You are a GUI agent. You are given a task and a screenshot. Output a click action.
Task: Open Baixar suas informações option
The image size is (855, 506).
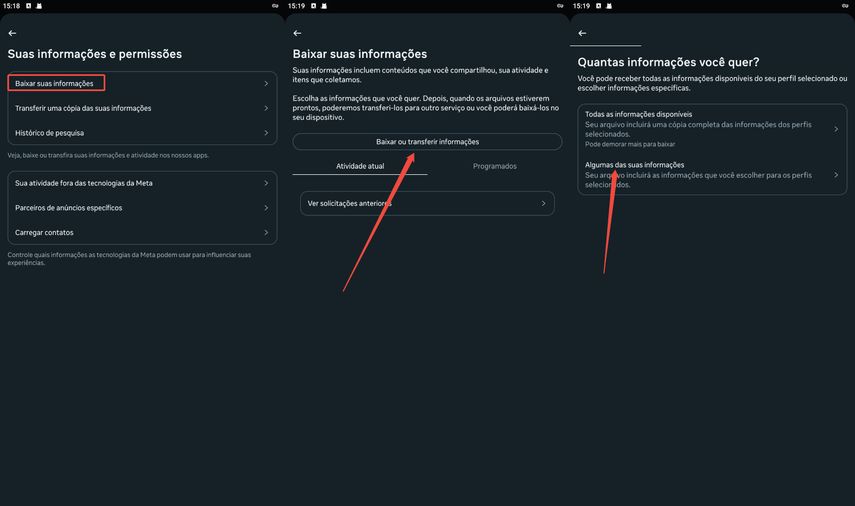click(x=142, y=83)
